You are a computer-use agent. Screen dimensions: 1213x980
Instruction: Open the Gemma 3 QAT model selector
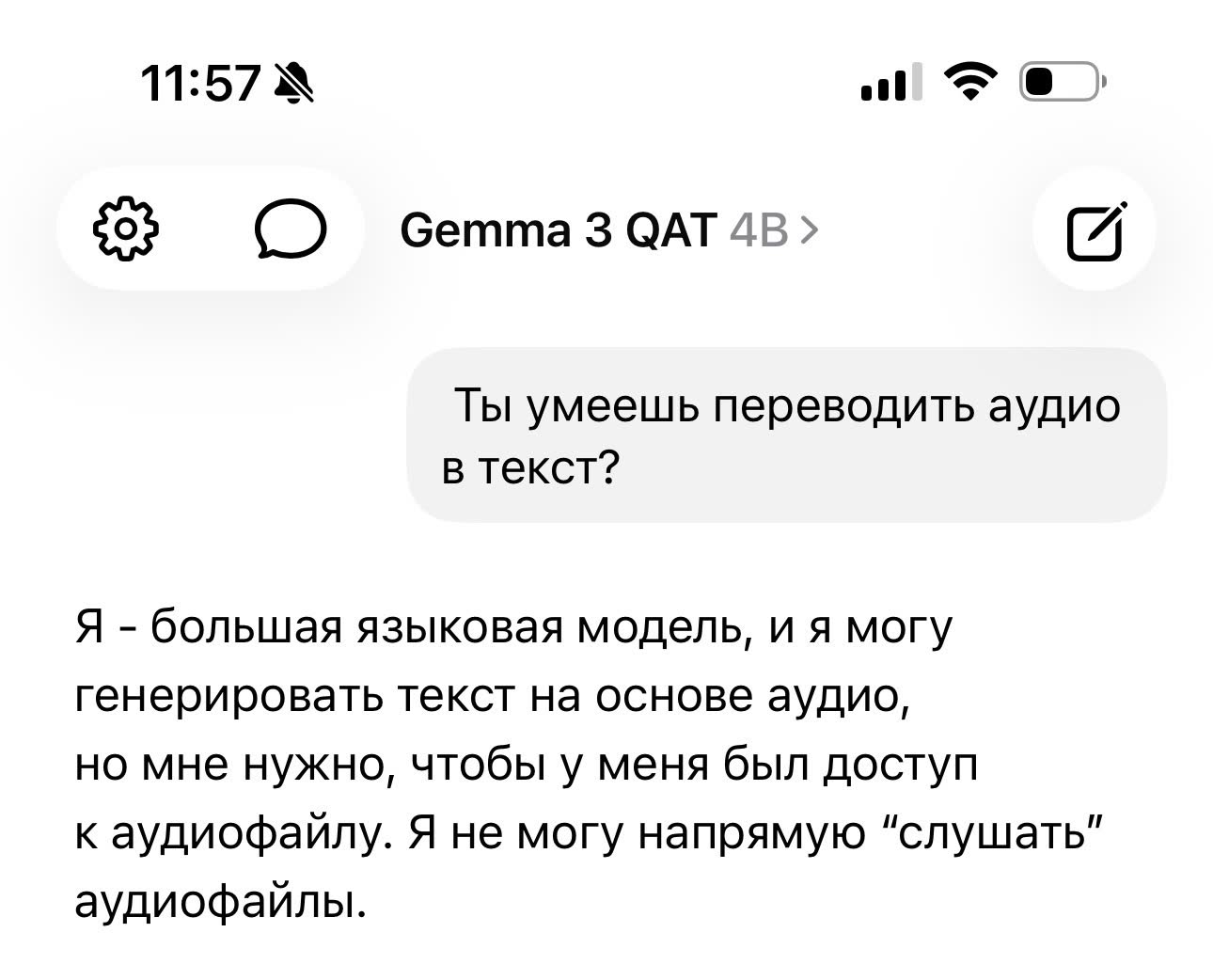point(559,229)
